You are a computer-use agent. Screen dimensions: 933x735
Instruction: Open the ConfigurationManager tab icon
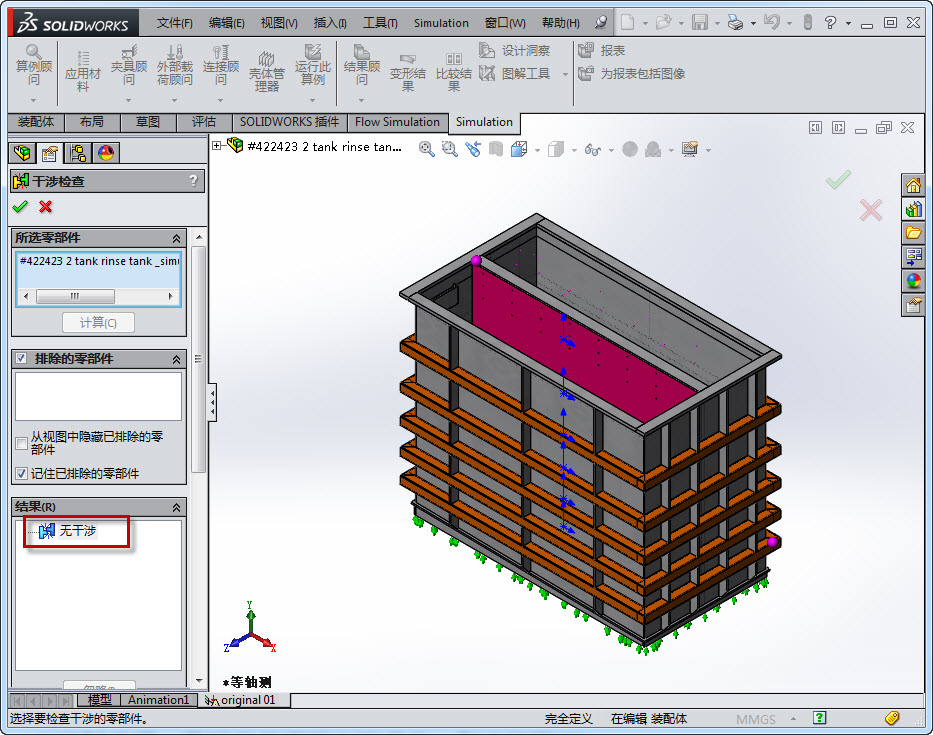(77, 153)
